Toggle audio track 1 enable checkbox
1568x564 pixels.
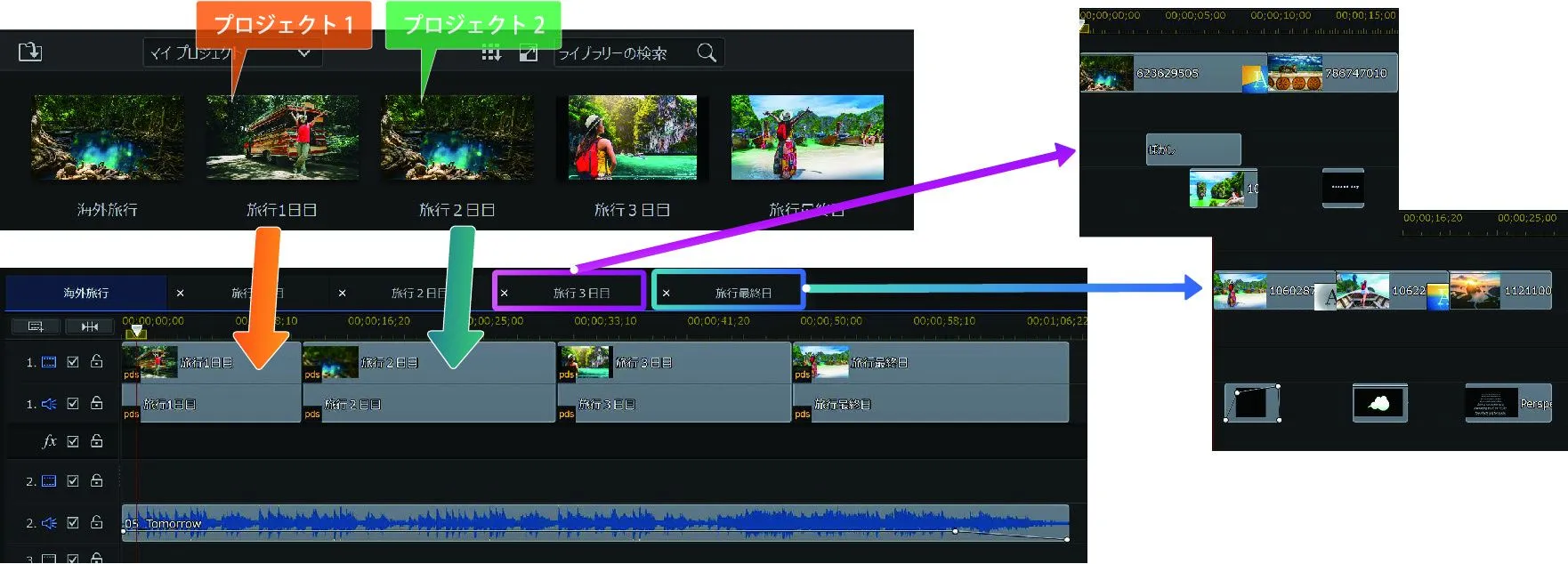coord(73,404)
